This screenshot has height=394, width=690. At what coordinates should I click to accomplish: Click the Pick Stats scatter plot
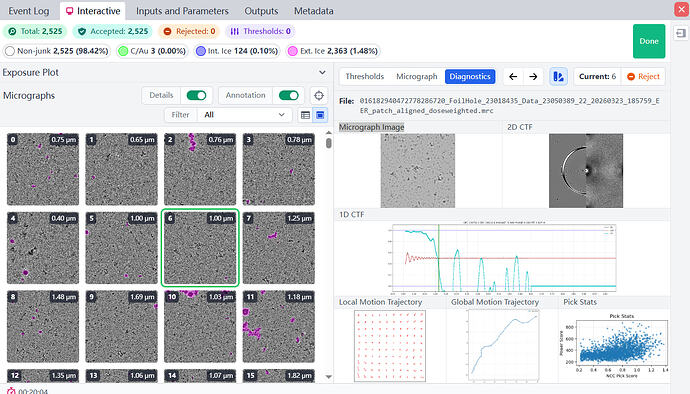tap(614, 346)
